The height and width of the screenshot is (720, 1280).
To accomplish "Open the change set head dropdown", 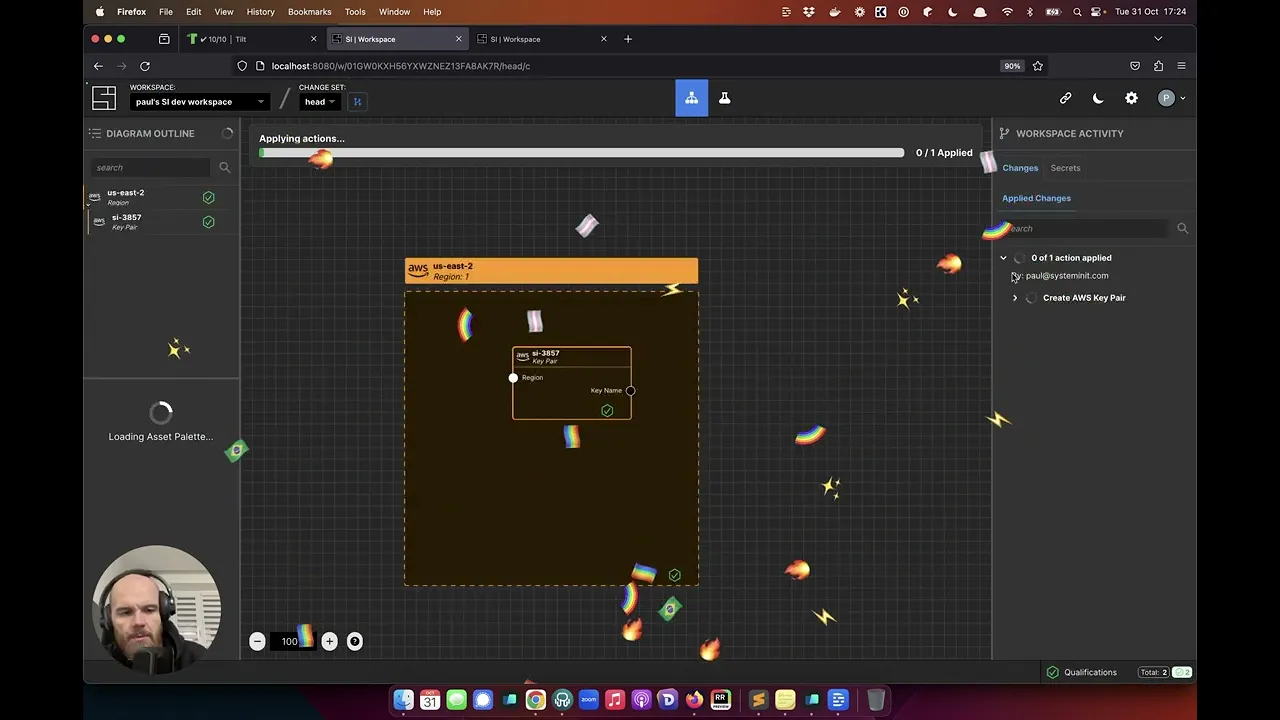I will point(320,102).
